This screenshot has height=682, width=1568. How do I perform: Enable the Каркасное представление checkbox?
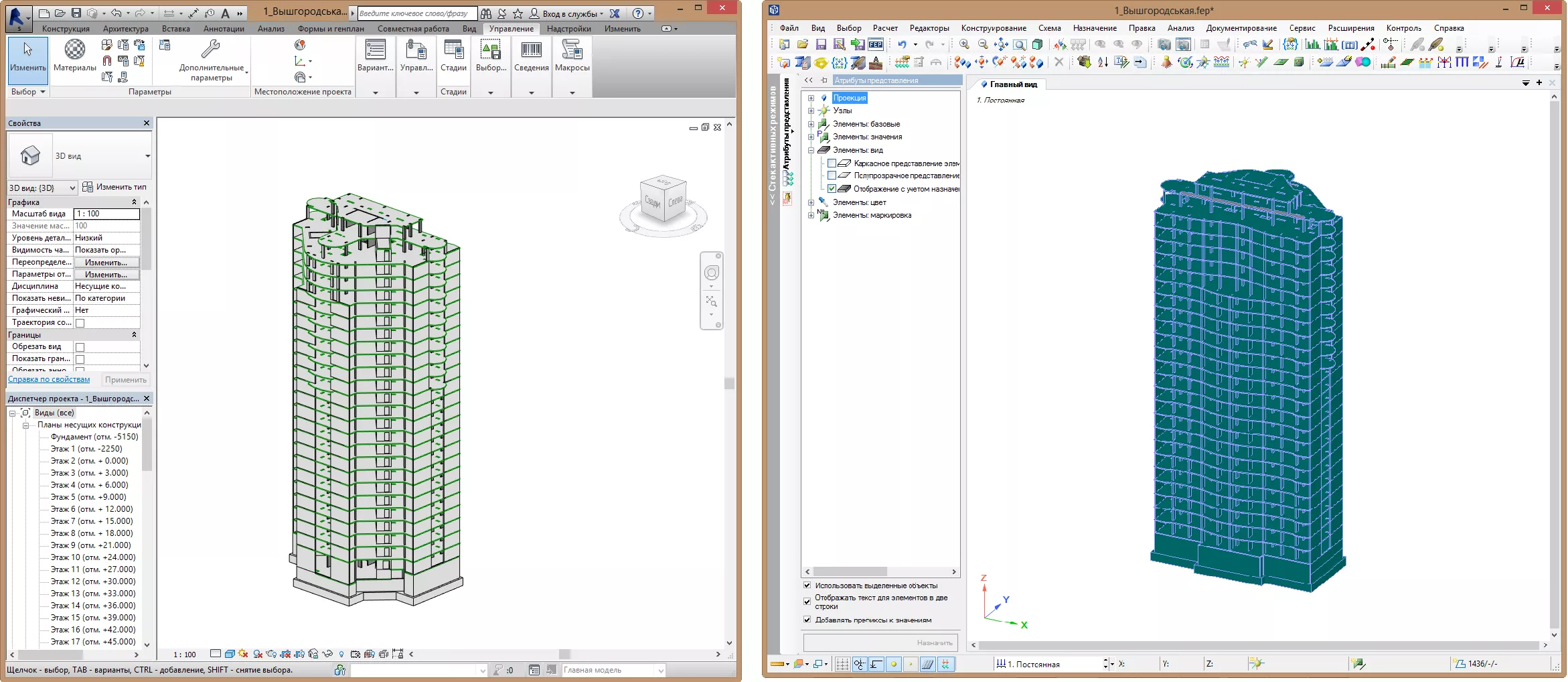point(832,163)
